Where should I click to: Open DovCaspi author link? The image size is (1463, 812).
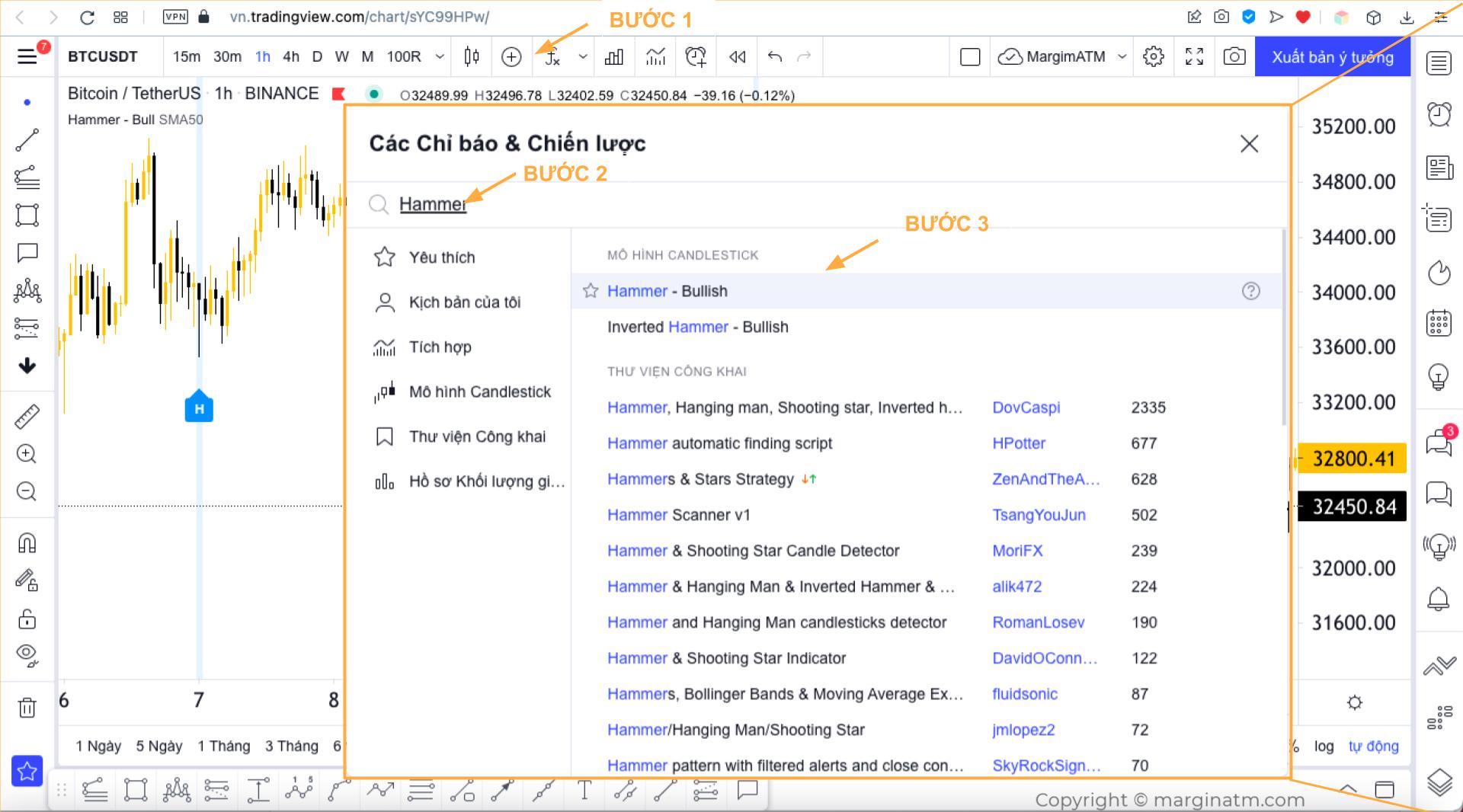point(1026,408)
